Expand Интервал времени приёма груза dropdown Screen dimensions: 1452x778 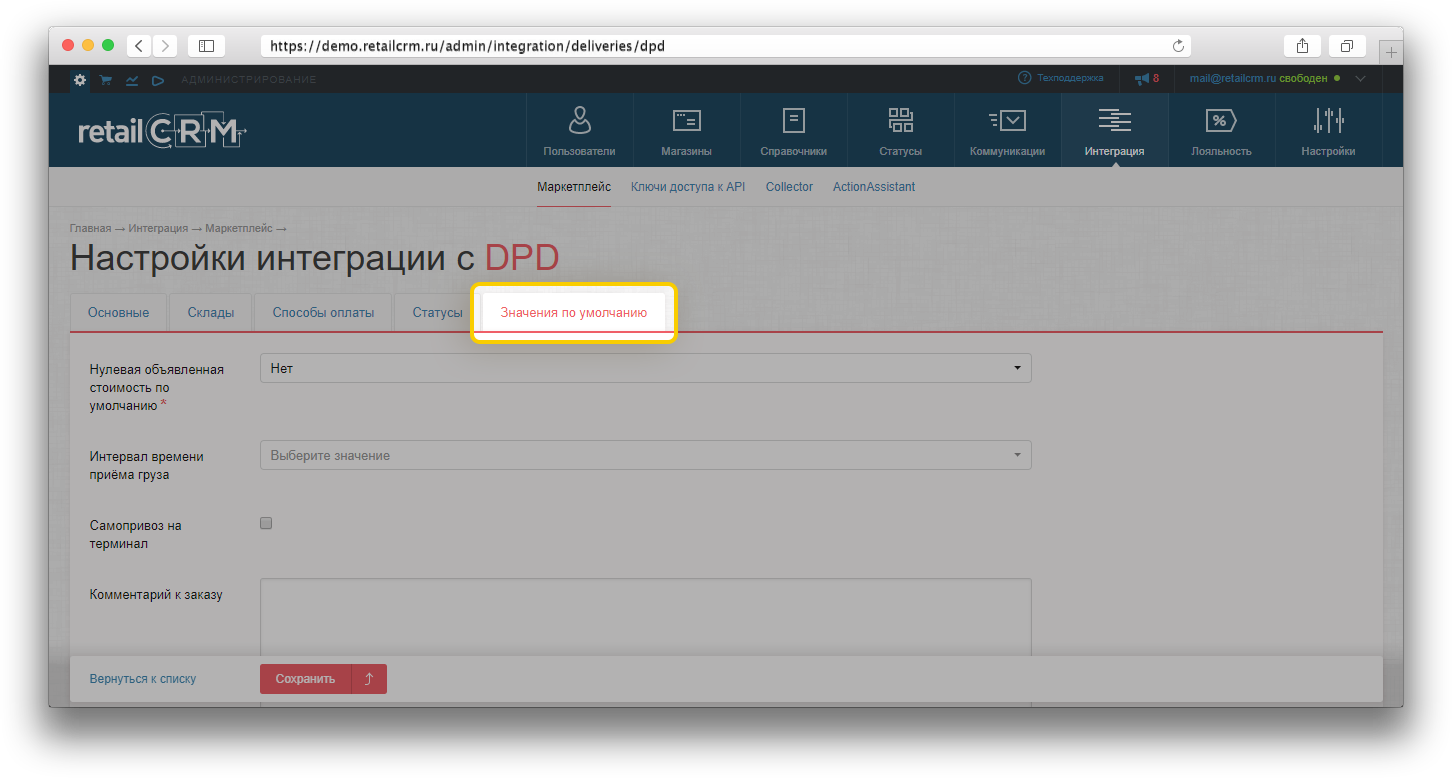tap(645, 456)
